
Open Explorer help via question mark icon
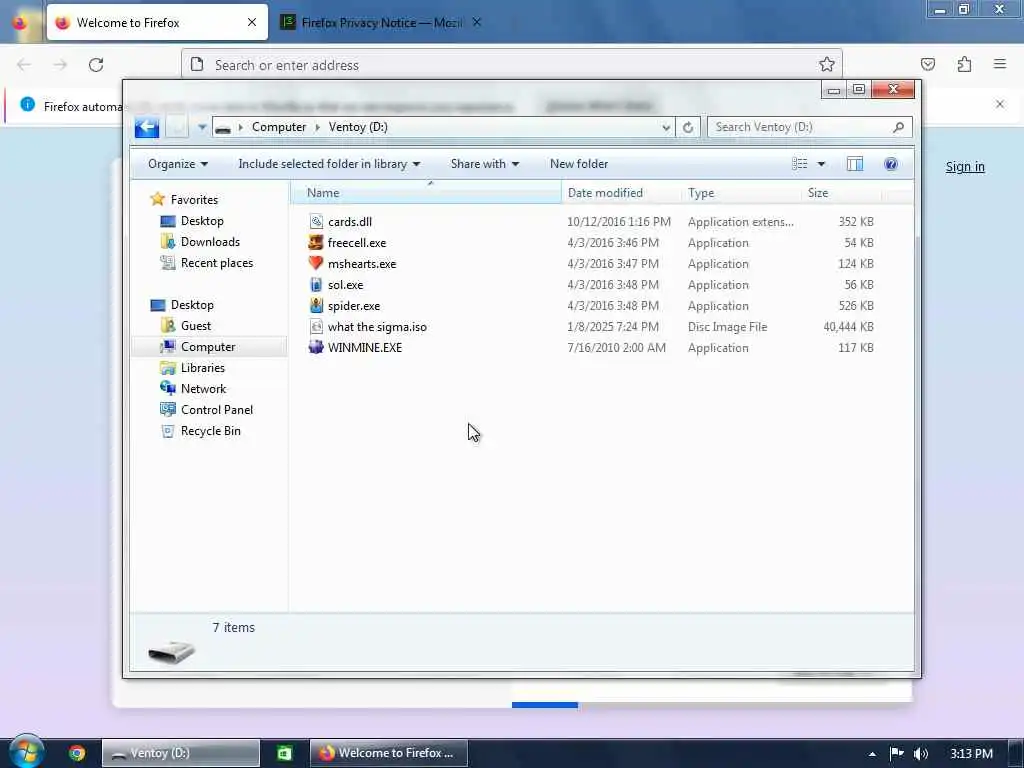pos(891,164)
